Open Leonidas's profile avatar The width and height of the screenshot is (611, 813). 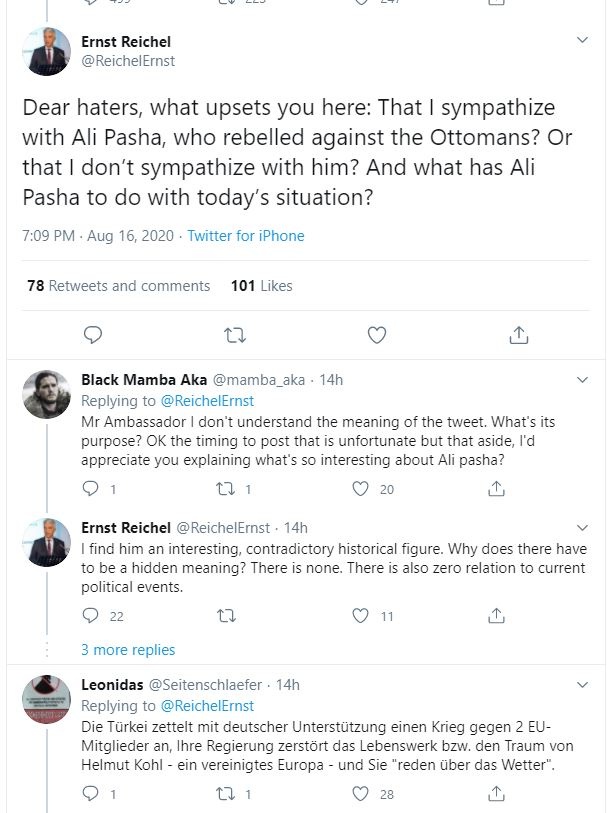[x=47, y=700]
